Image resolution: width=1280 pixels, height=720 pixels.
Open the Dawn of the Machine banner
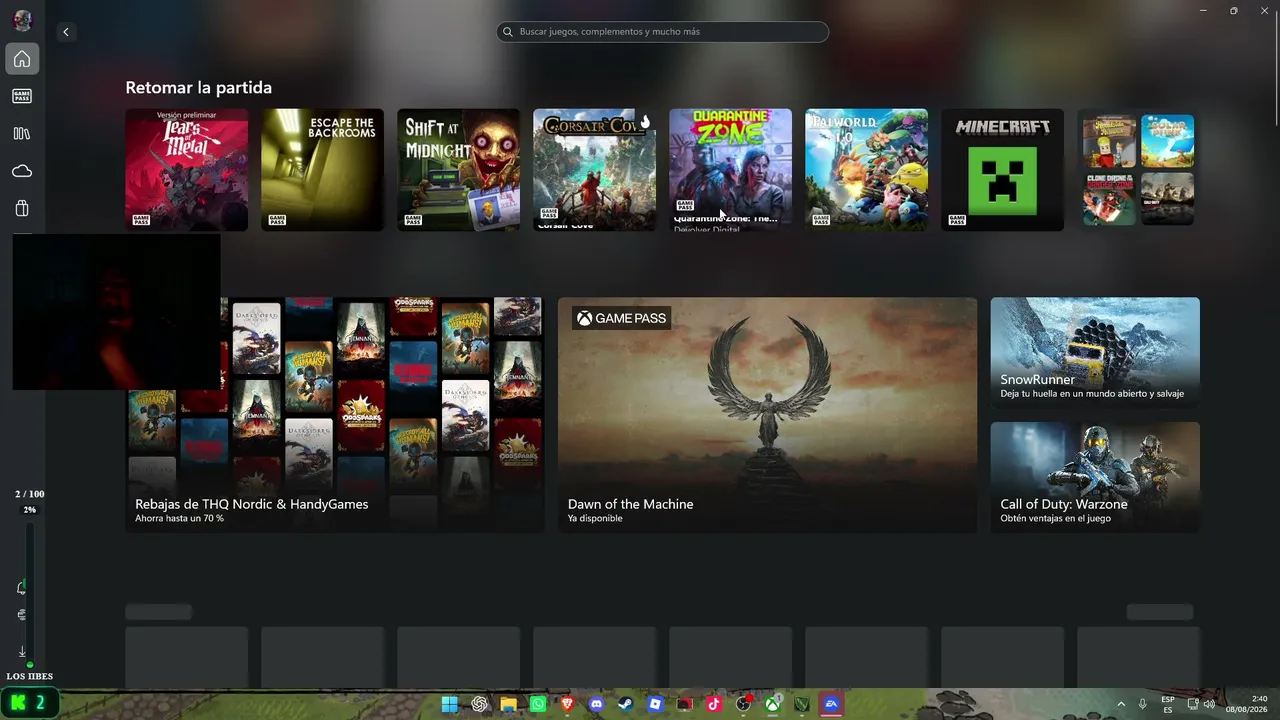(x=767, y=415)
